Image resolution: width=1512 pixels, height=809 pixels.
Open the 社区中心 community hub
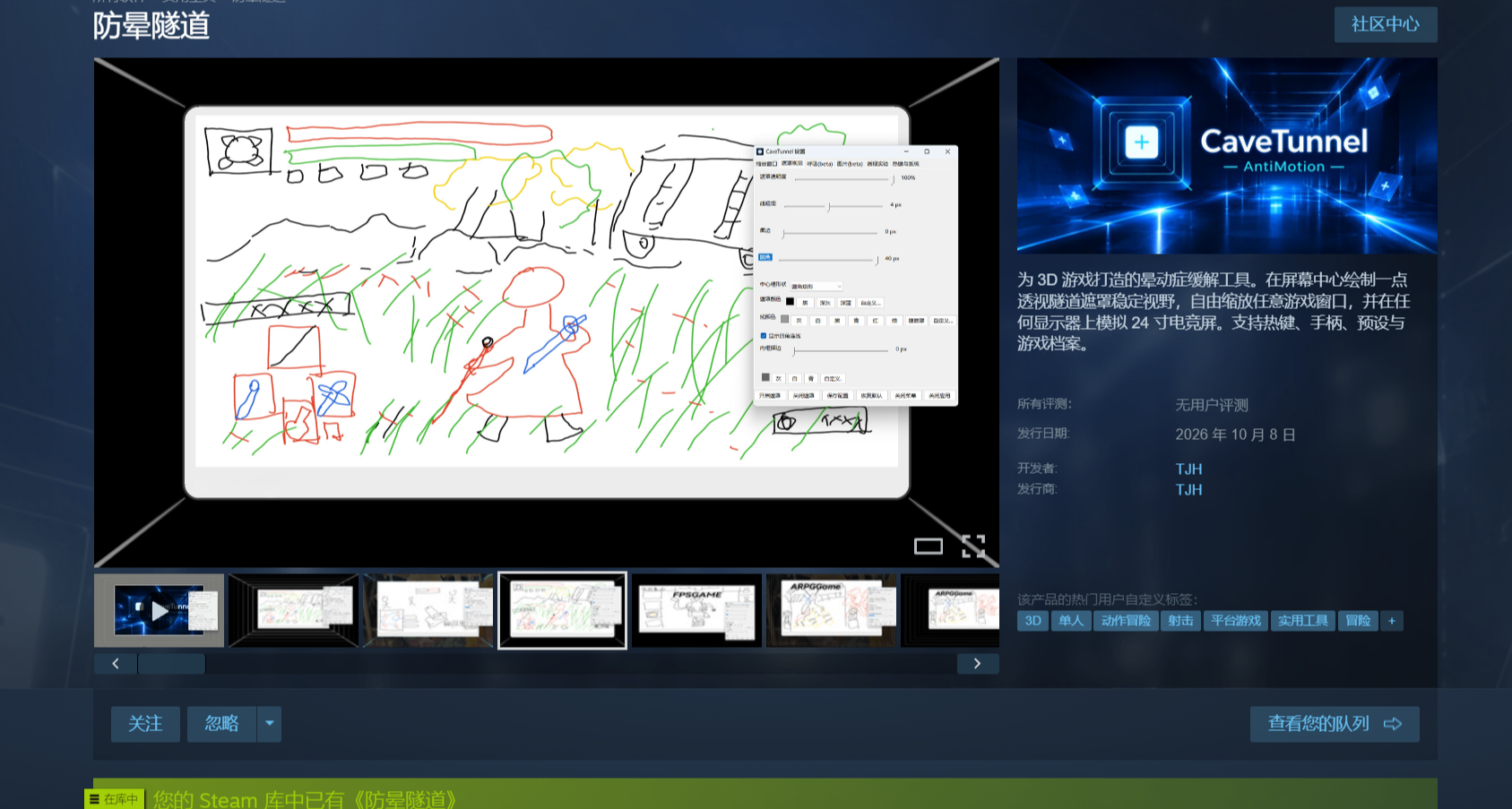[x=1385, y=24]
